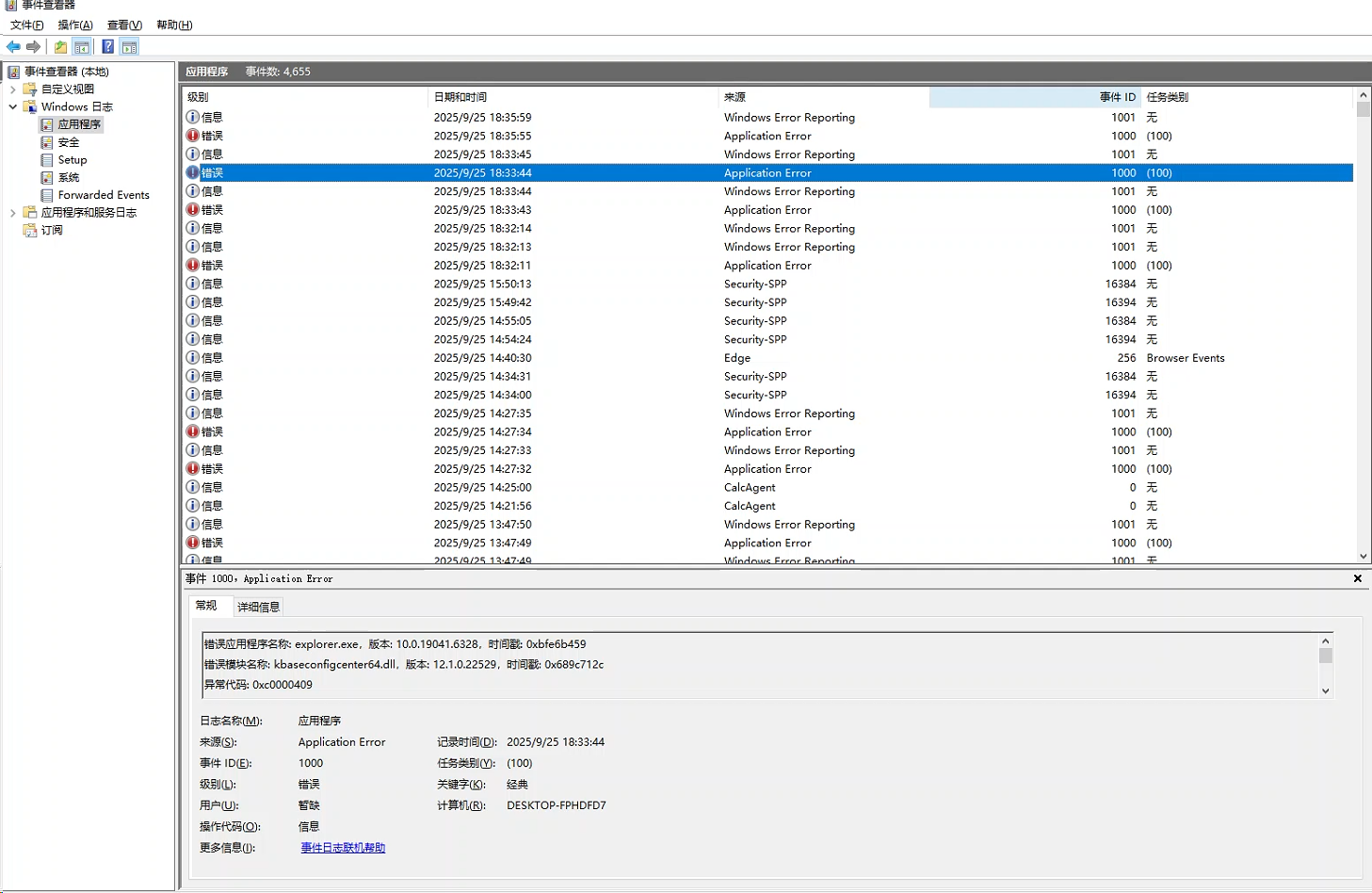Toggle the action pane toolbar button
The image size is (1372, 893).
coord(130,47)
